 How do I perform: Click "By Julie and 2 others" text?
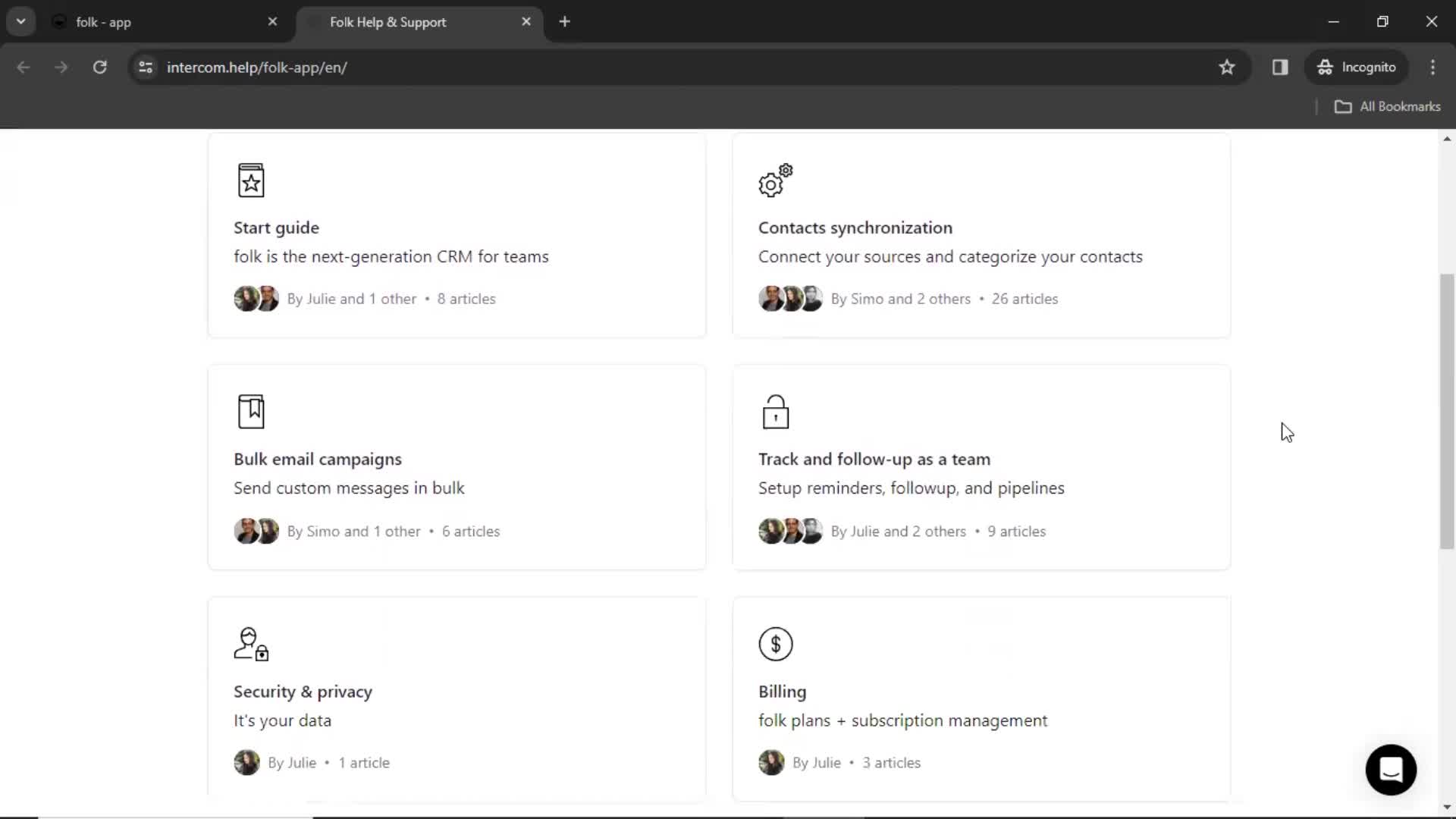pyautogui.click(x=899, y=531)
